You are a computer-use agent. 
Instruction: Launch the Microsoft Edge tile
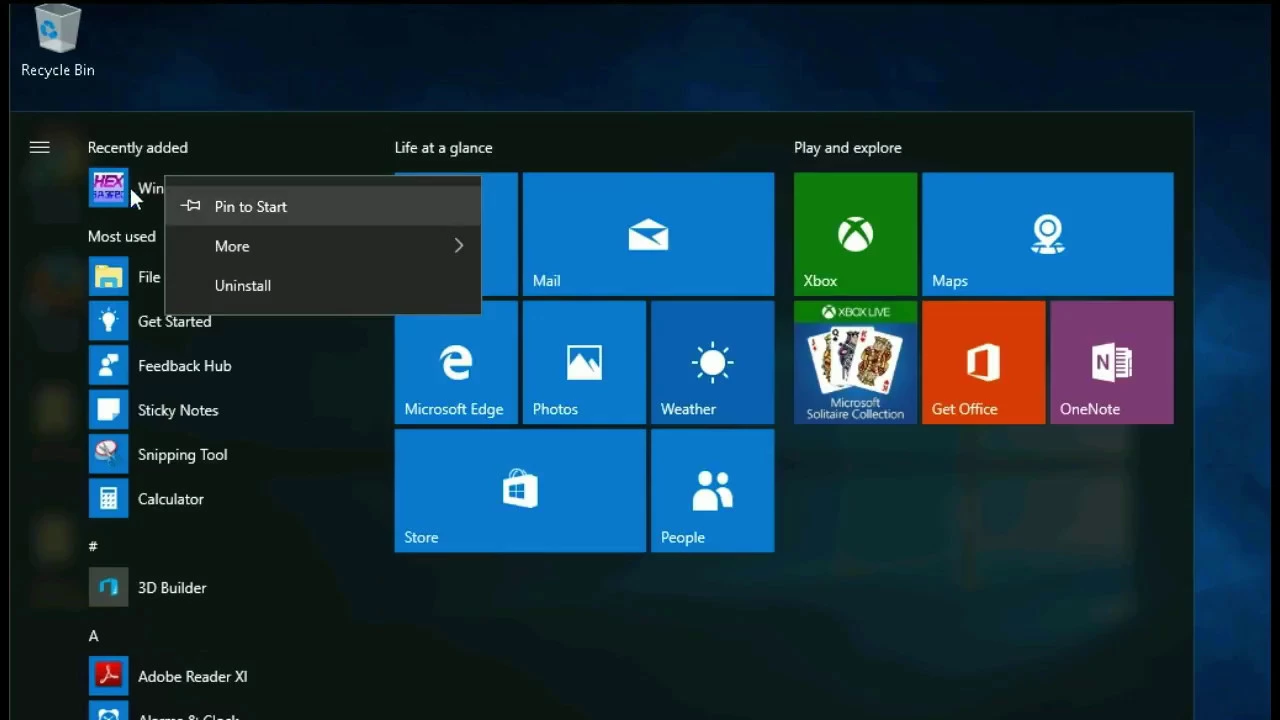point(456,362)
